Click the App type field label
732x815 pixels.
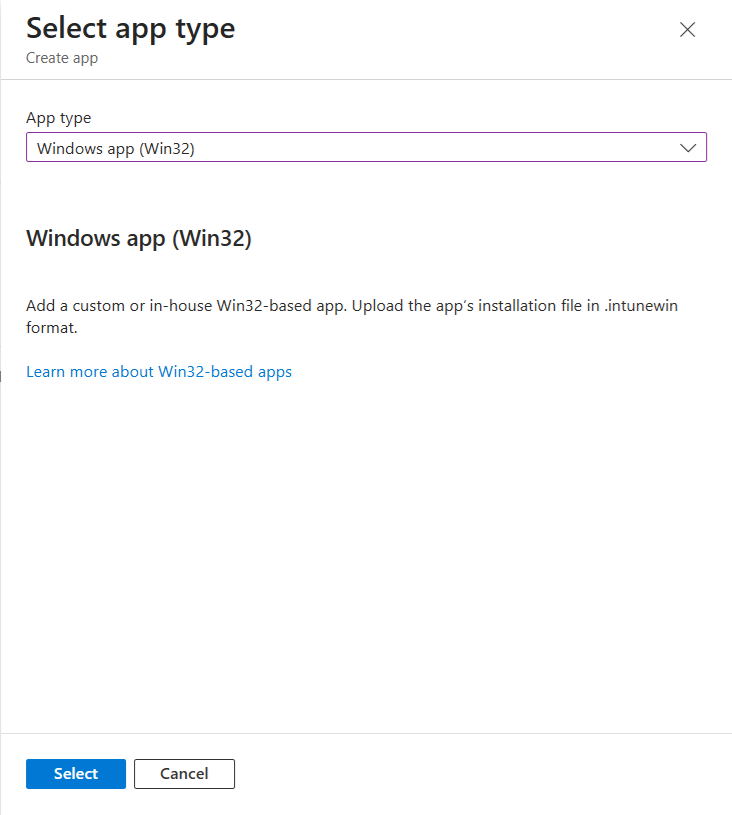pos(58,118)
